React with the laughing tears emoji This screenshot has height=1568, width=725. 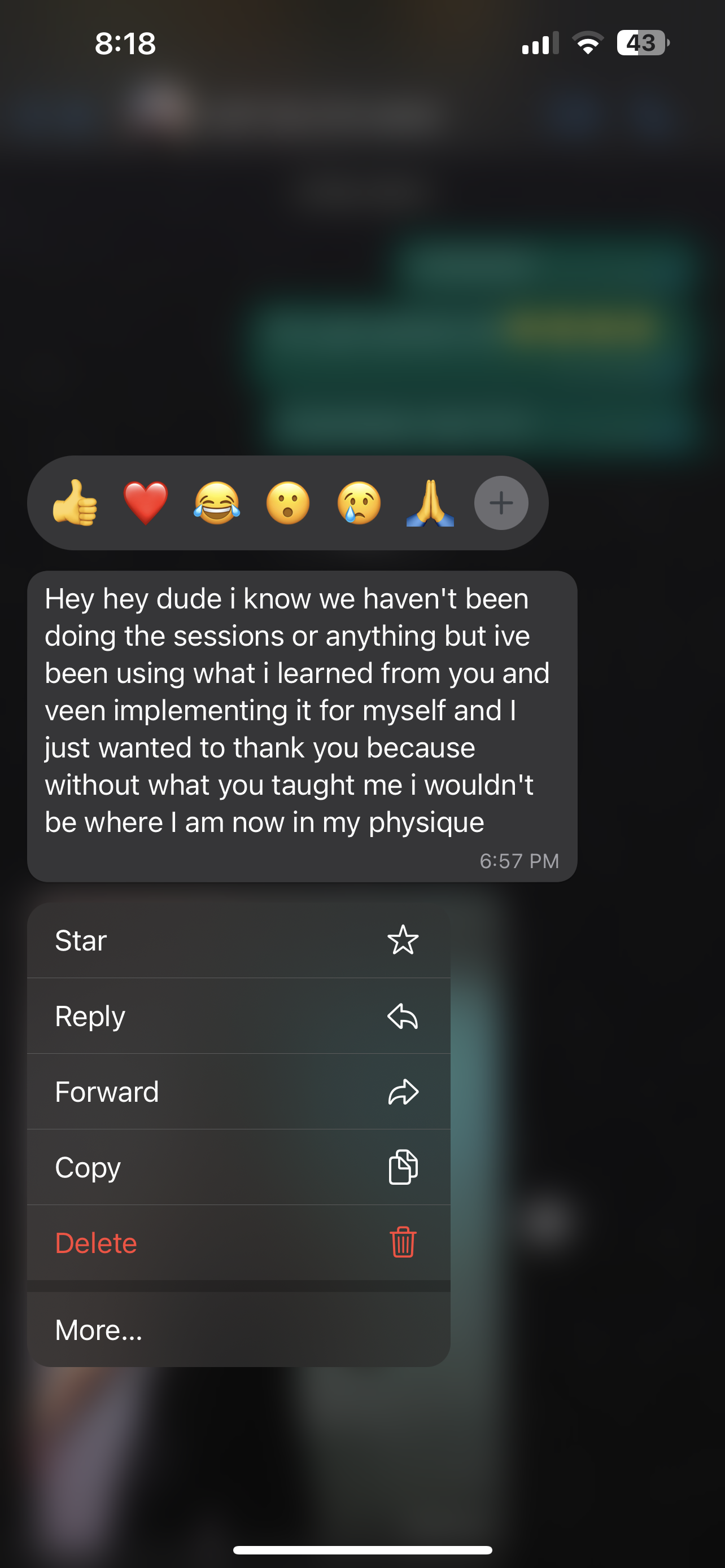tap(217, 503)
